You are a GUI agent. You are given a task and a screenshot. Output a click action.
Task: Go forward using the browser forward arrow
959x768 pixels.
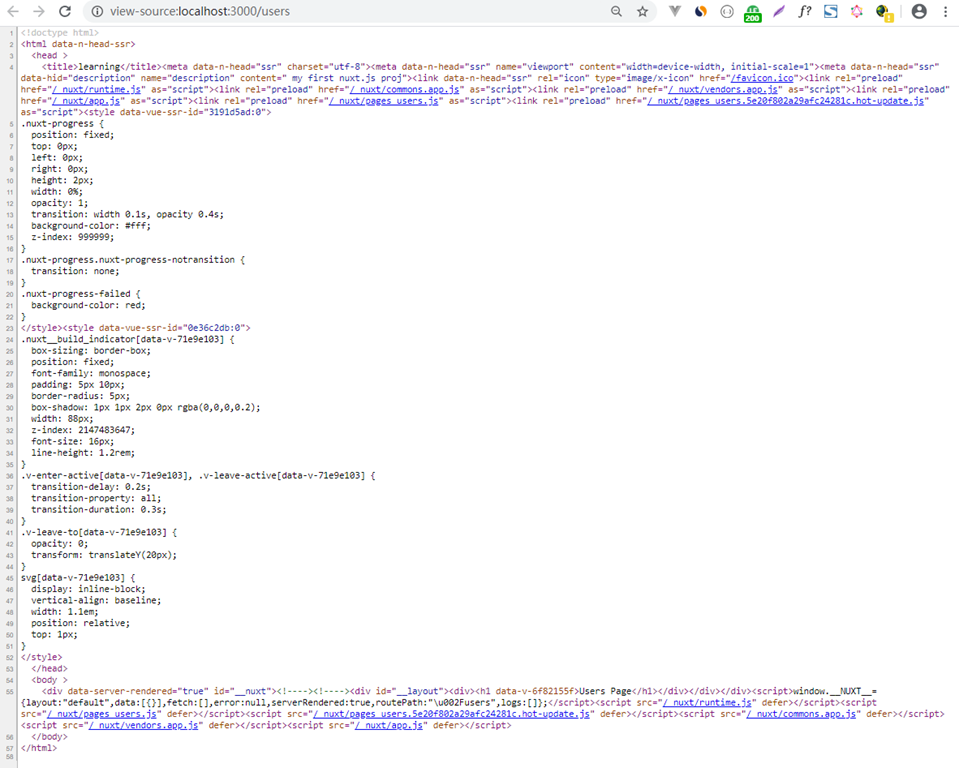39,11
